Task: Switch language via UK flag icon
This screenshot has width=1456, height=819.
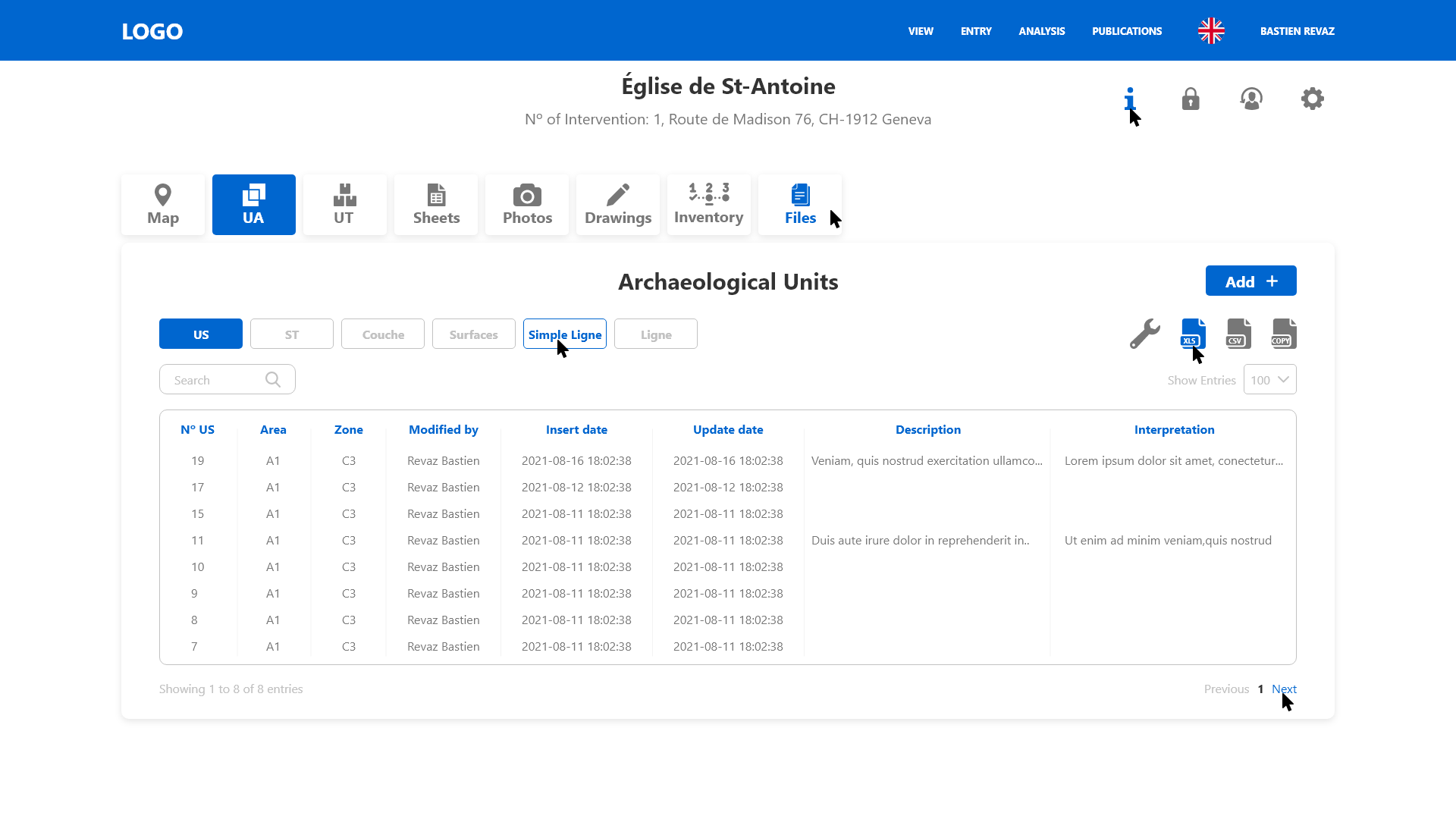Action: click(1211, 31)
